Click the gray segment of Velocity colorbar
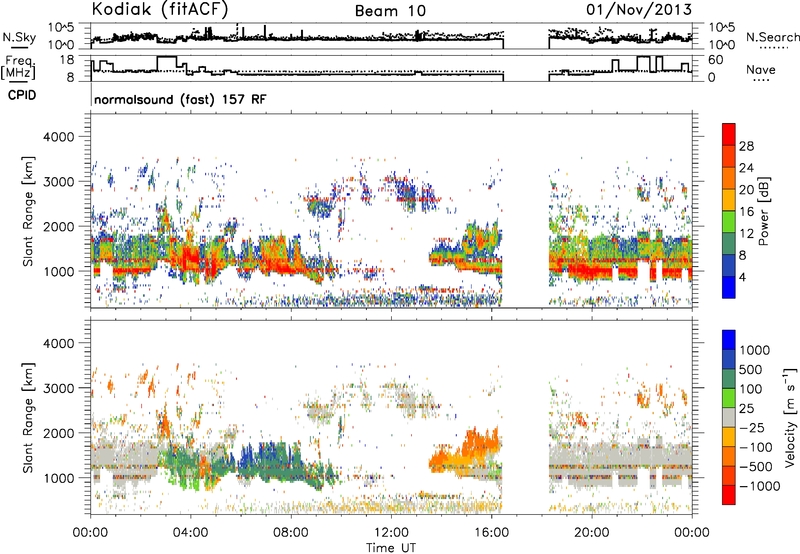Screen dimensions: 800x554 tap(729, 417)
